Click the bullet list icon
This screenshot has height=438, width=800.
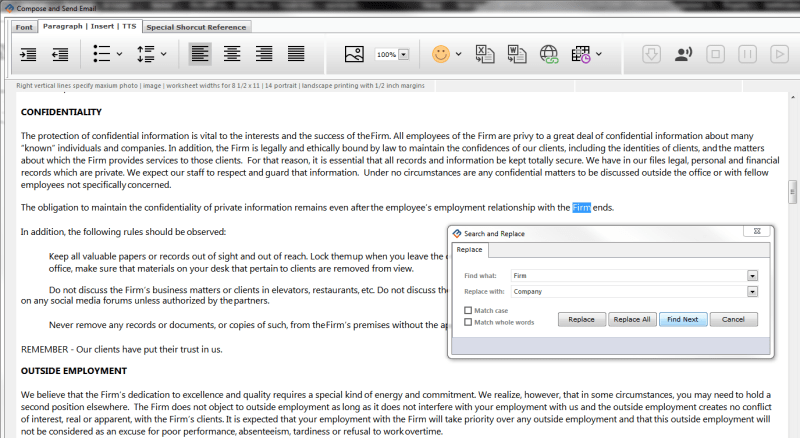click(x=102, y=54)
